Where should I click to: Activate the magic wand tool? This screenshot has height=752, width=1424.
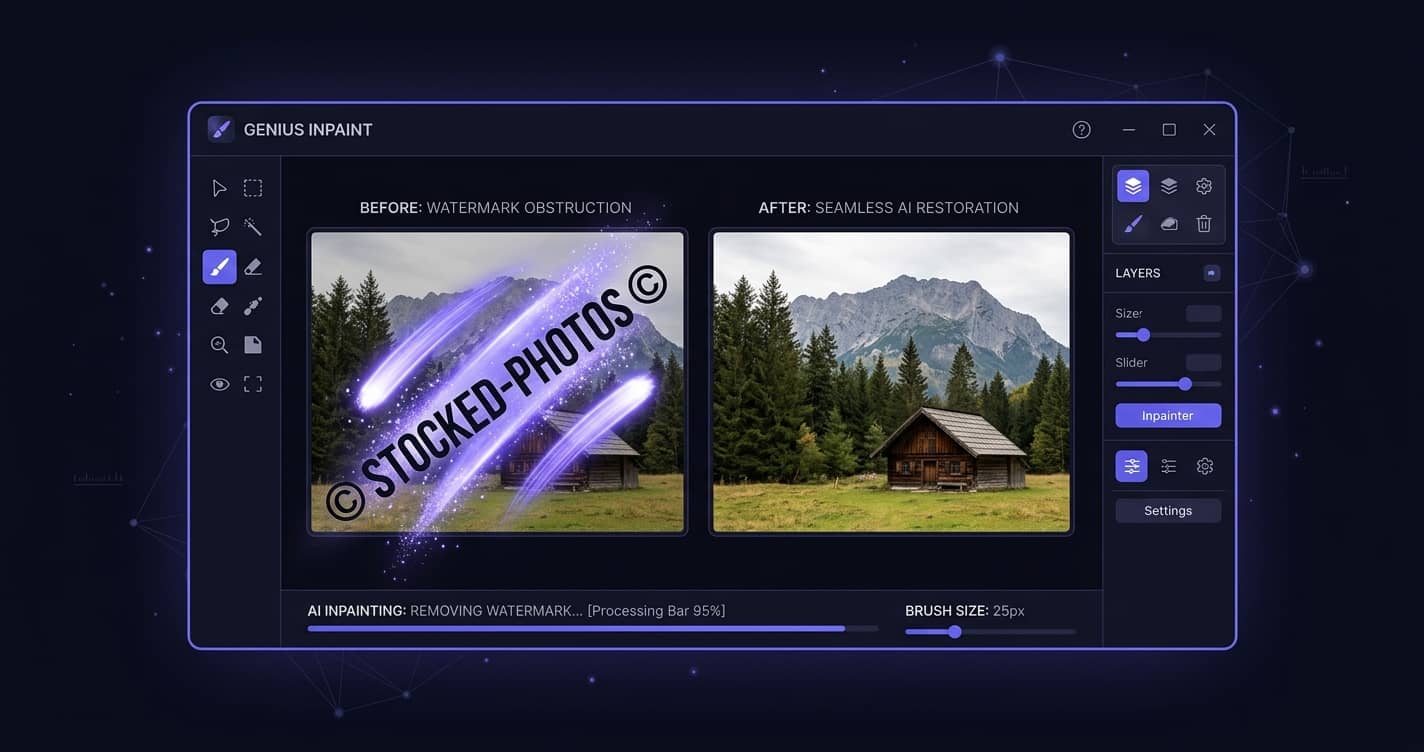tap(253, 227)
